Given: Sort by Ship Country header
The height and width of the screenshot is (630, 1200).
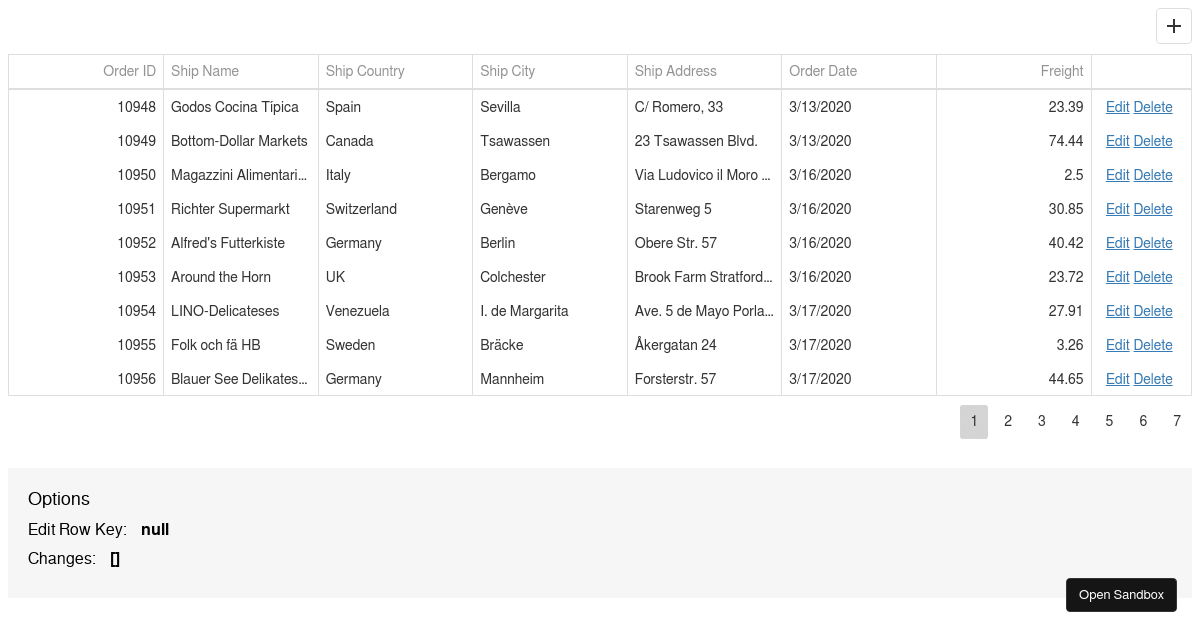Looking at the screenshot, I should pos(364,71).
